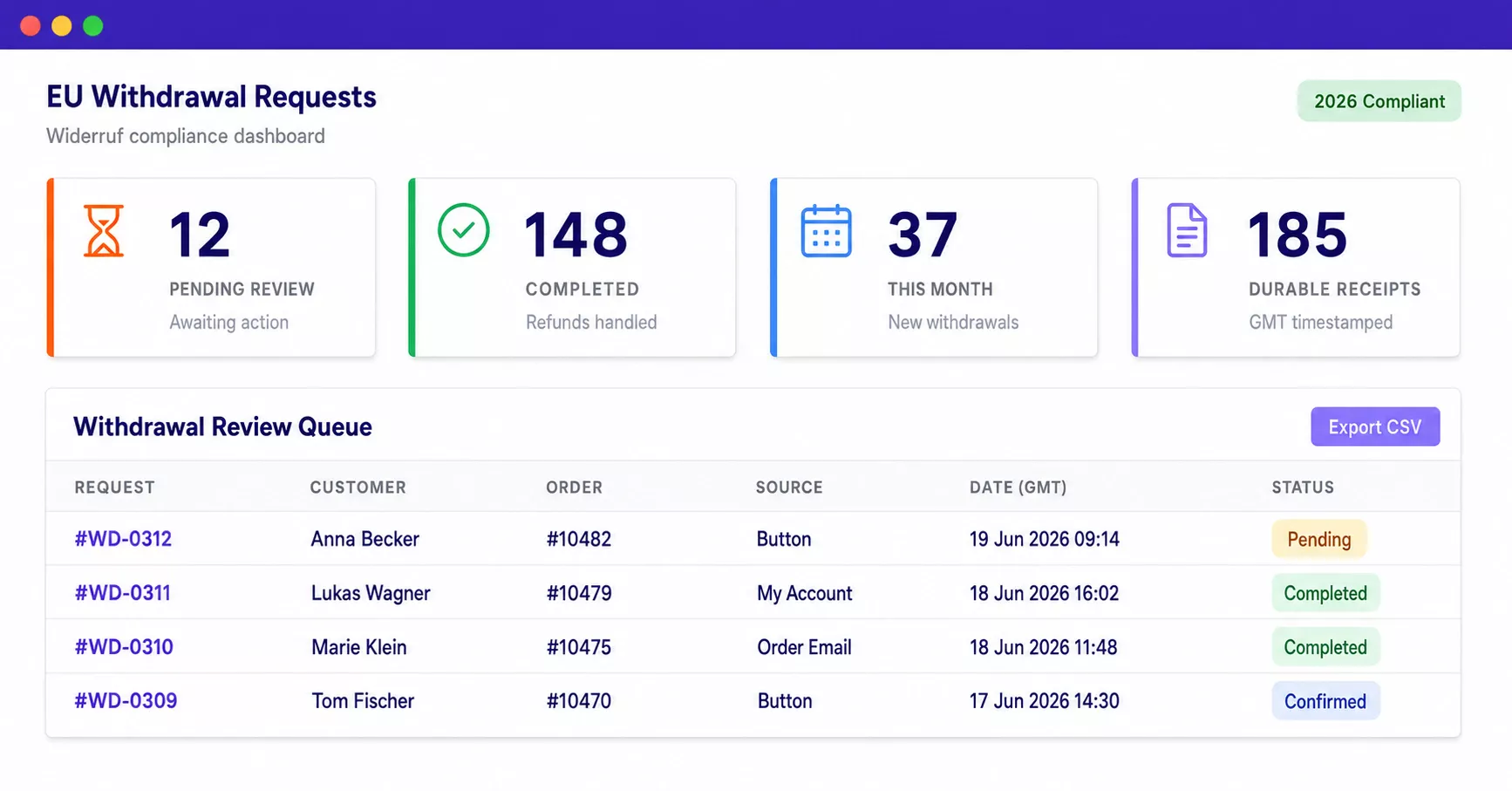Open withdrawal request #WD-0311
Viewport: 1512px width, 791px height.
[x=123, y=593]
